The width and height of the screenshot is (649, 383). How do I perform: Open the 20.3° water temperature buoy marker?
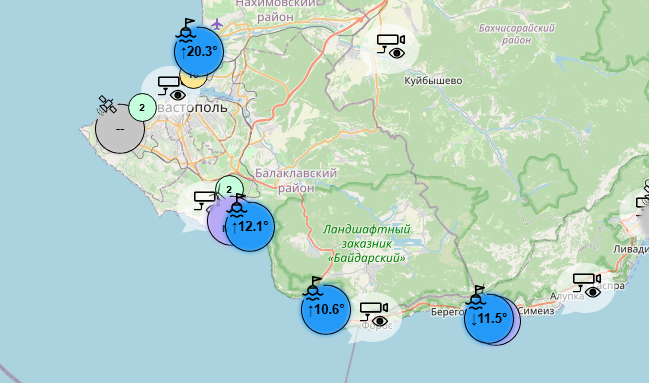click(x=199, y=51)
